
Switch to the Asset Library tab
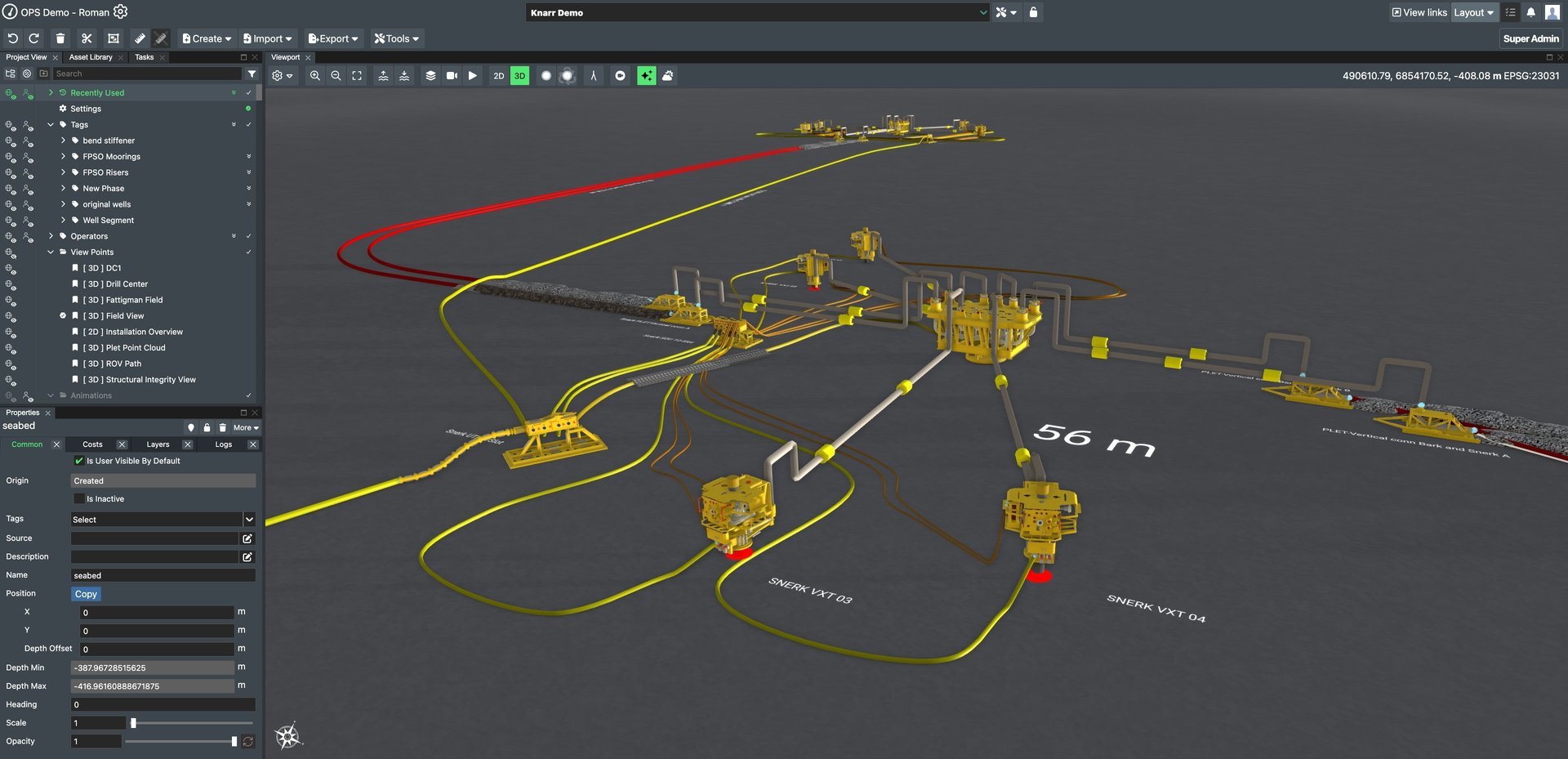(91, 57)
